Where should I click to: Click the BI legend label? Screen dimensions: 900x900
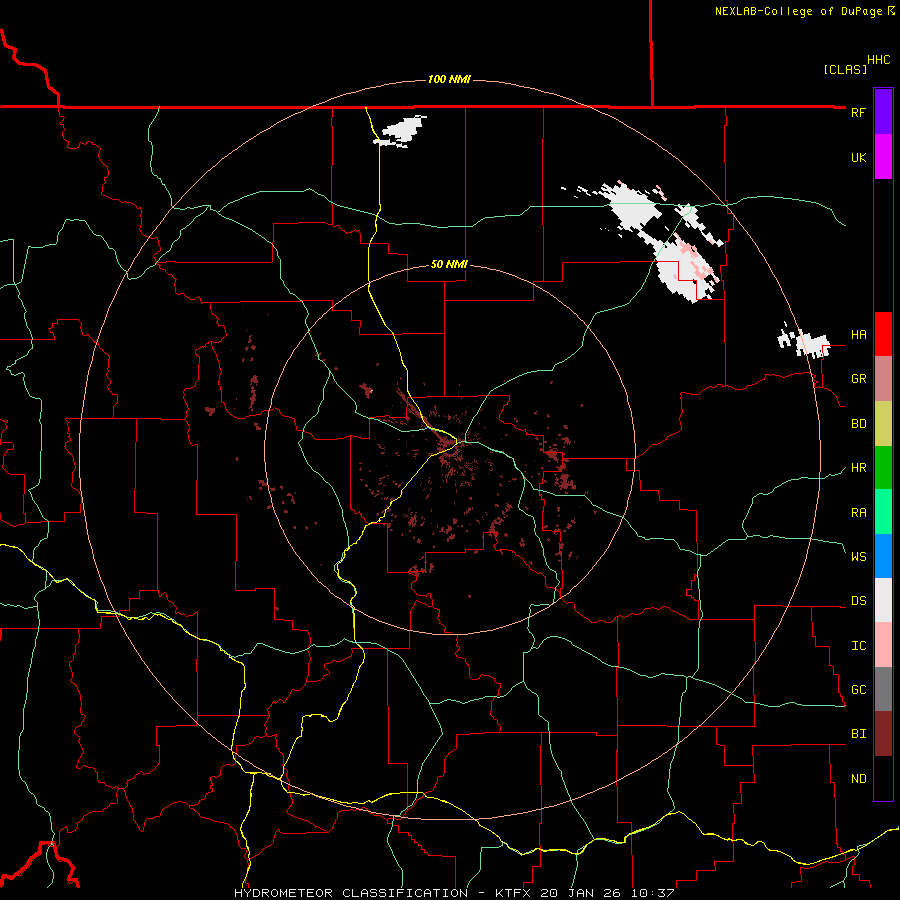[x=858, y=734]
